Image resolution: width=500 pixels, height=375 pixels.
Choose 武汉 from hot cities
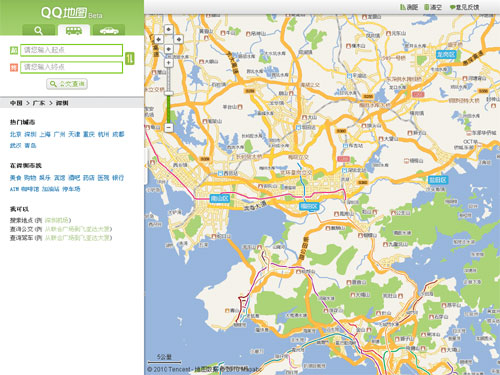pos(16,146)
